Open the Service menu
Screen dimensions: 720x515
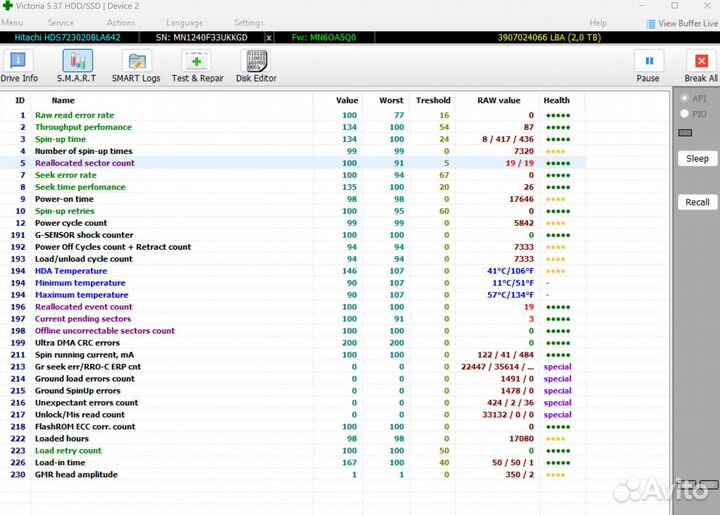61,23
